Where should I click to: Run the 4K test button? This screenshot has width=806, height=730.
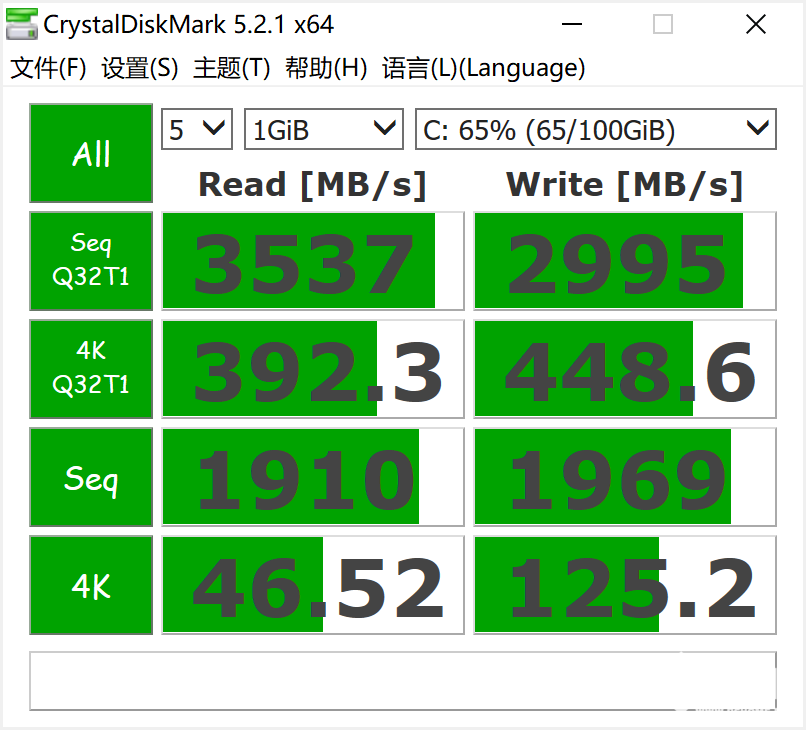(x=91, y=585)
